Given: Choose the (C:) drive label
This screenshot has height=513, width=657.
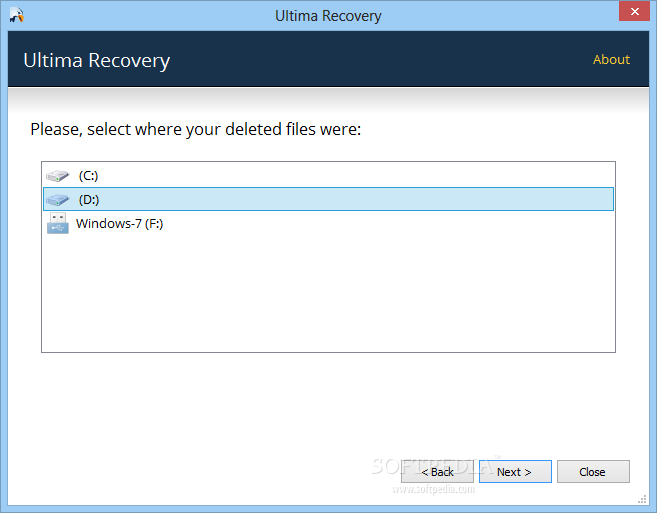Looking at the screenshot, I should [x=88, y=176].
